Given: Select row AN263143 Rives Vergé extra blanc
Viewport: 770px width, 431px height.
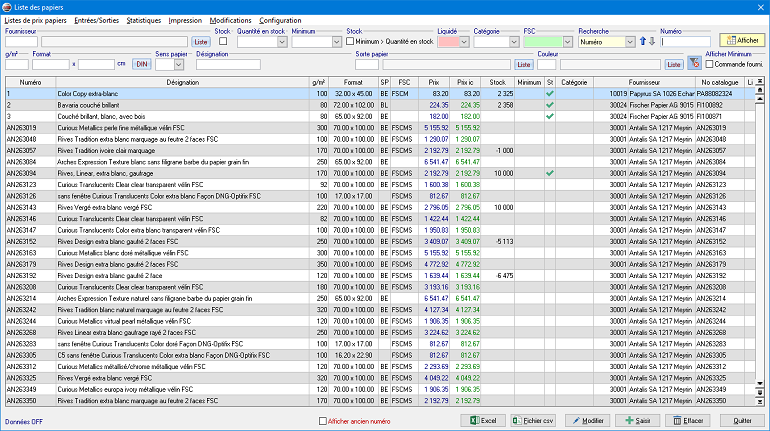Looking at the screenshot, I should tap(380, 207).
